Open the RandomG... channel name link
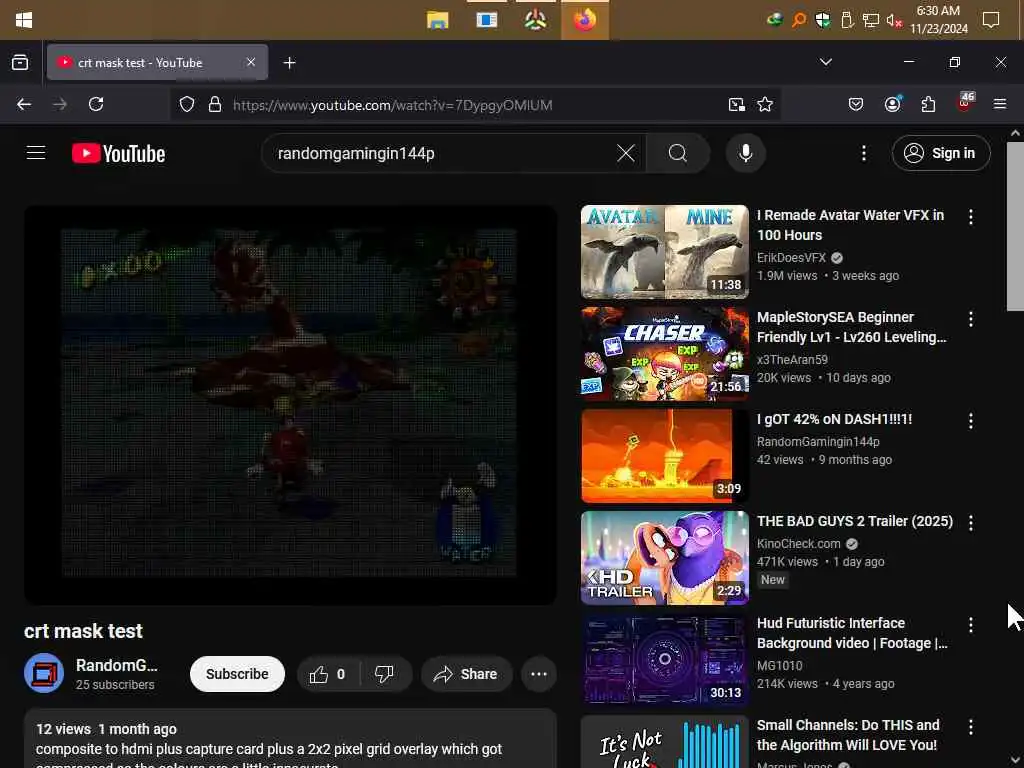Image resolution: width=1024 pixels, height=768 pixels. (117, 665)
